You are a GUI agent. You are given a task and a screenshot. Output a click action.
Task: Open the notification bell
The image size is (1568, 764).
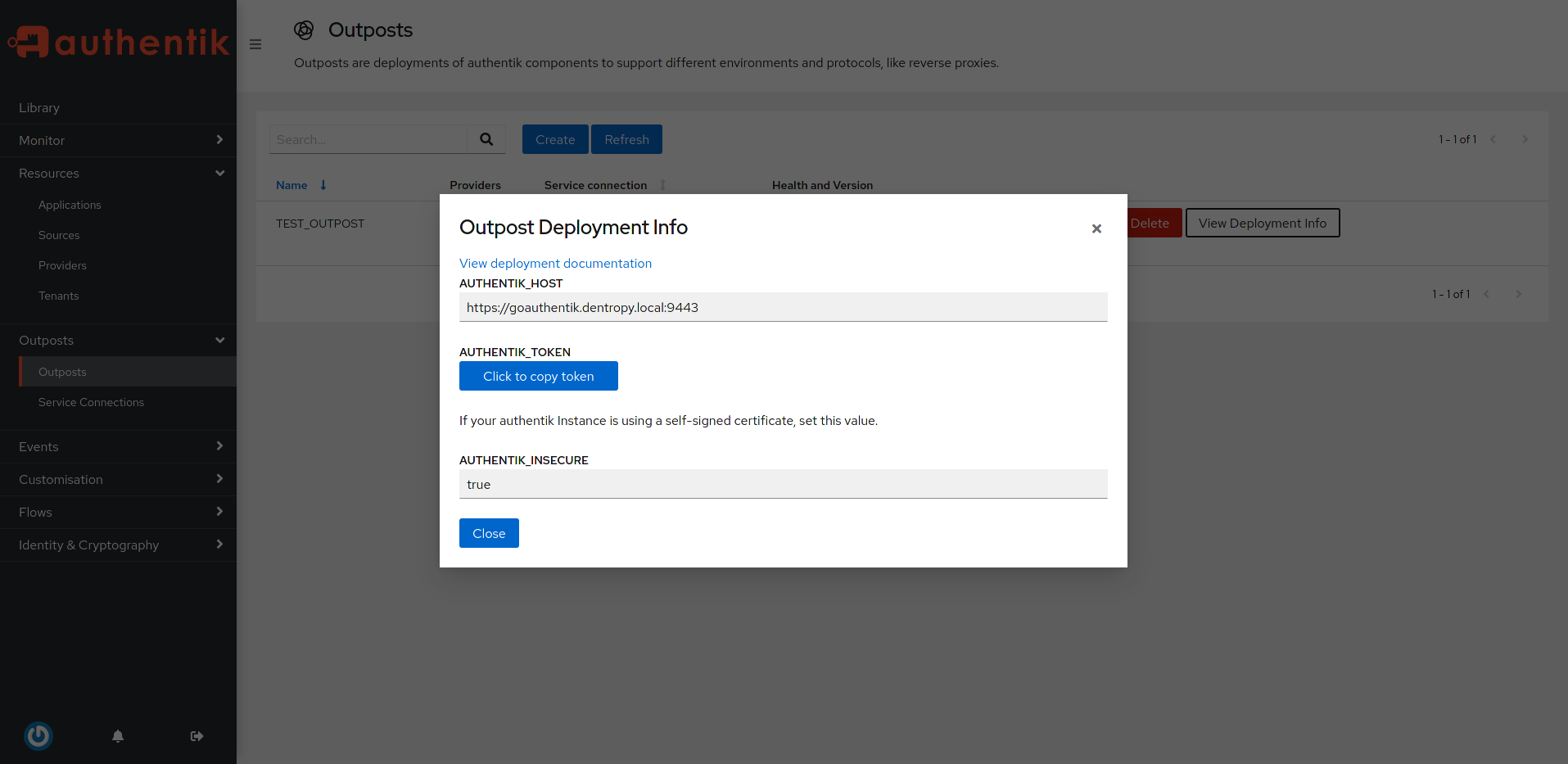click(x=117, y=735)
